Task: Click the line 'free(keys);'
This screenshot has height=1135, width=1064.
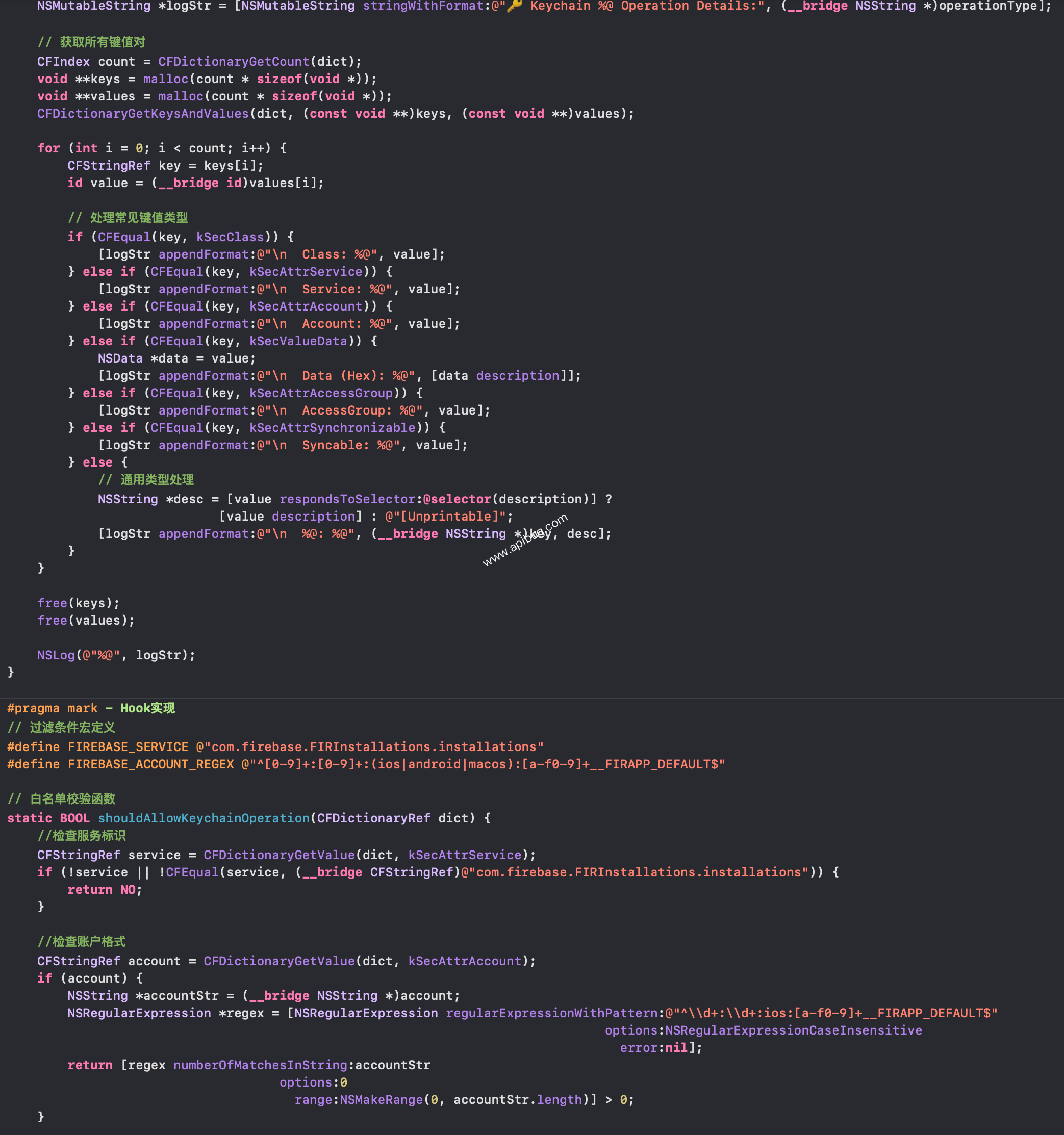Action: (x=79, y=604)
